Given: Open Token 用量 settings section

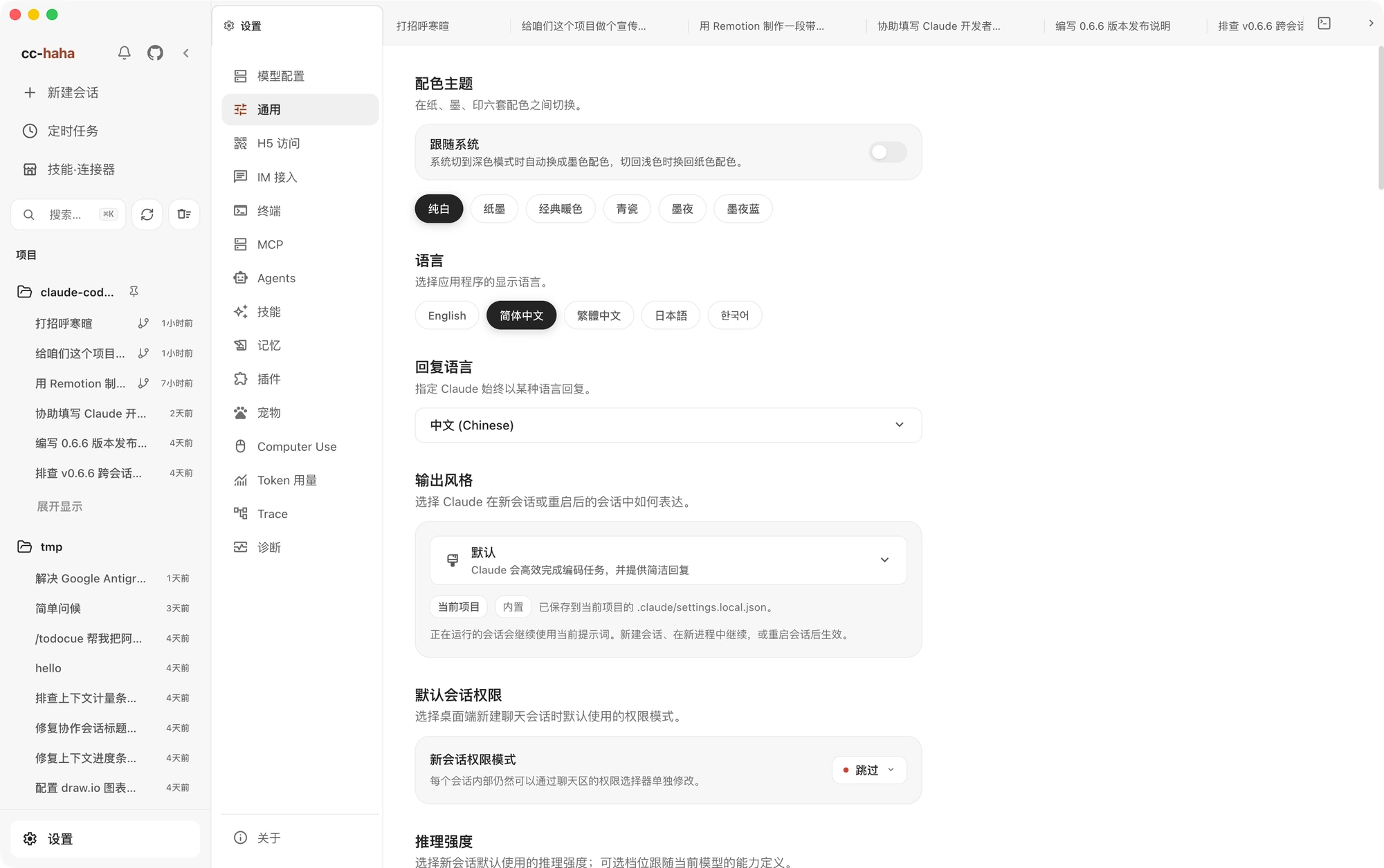Looking at the screenshot, I should 300,480.
